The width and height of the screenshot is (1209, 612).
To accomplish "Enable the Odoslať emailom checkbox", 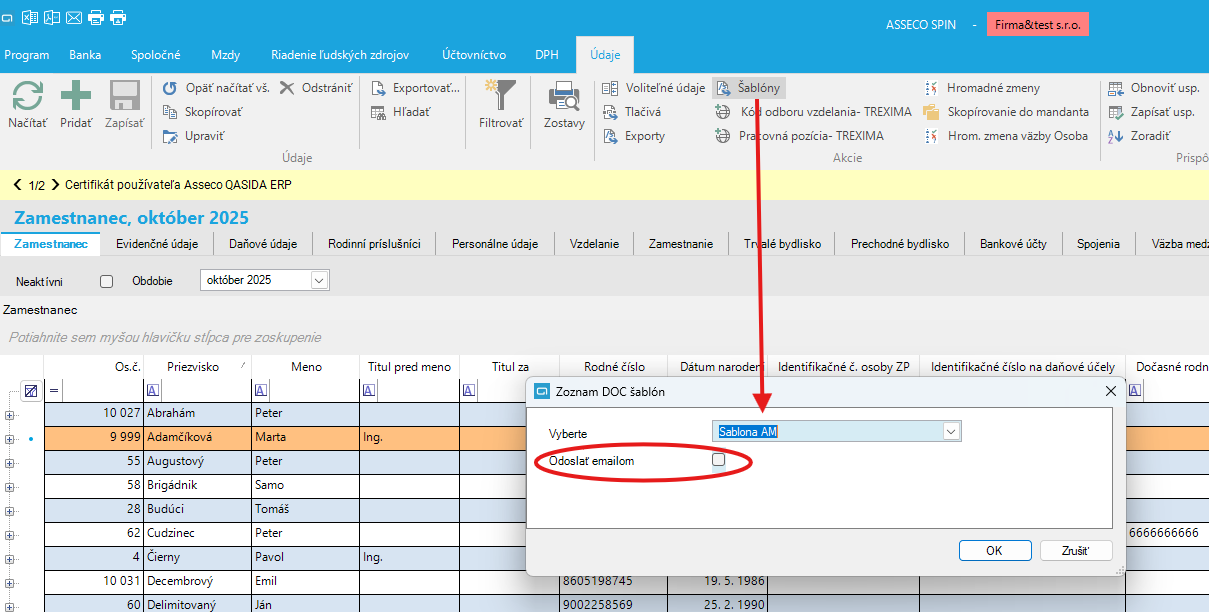I will tap(718, 460).
